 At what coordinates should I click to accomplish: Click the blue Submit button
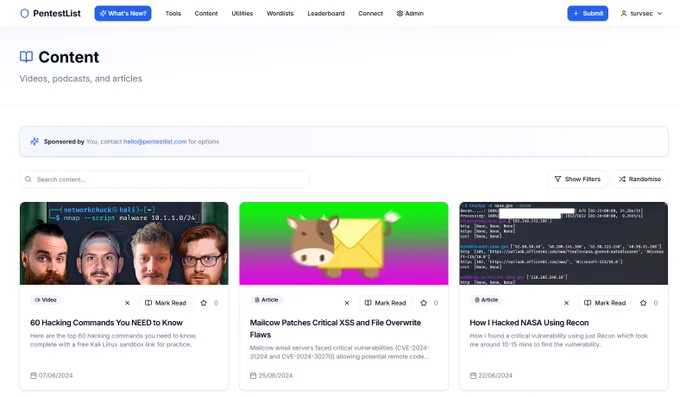tap(588, 13)
